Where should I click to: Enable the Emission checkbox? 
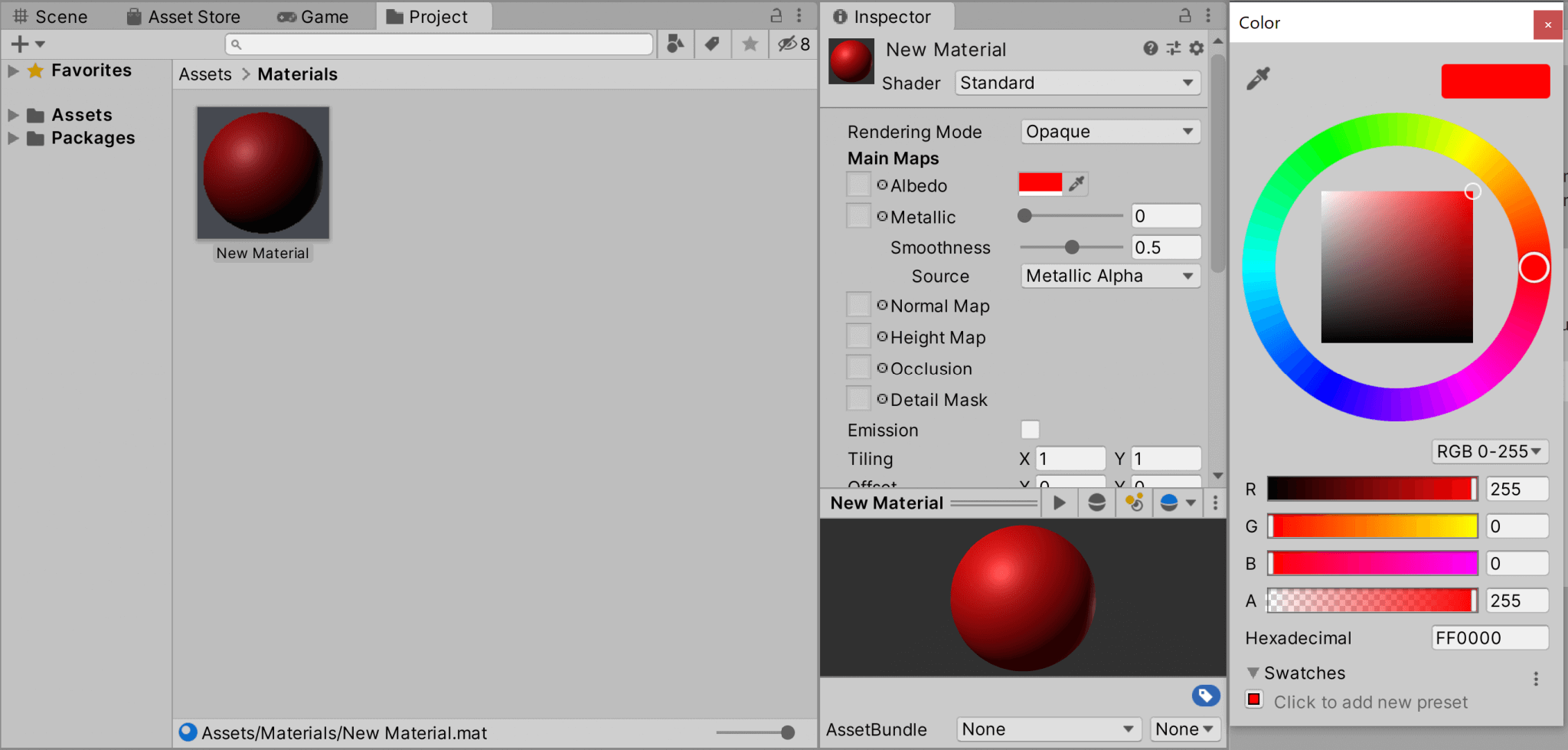click(1031, 430)
